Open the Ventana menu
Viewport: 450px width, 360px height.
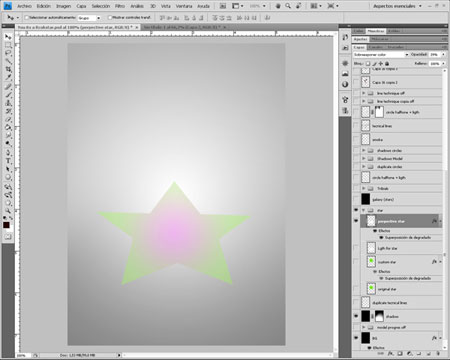[184, 6]
